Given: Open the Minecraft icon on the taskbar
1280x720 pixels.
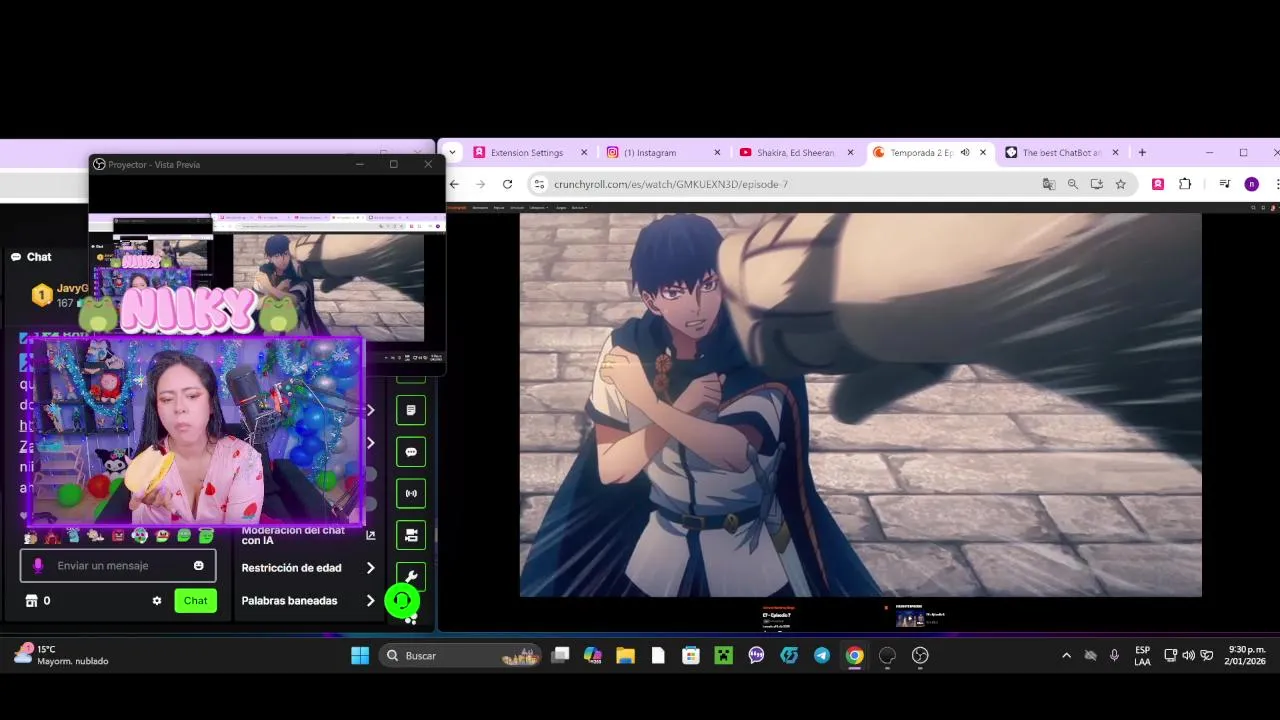Looking at the screenshot, I should 723,656.
